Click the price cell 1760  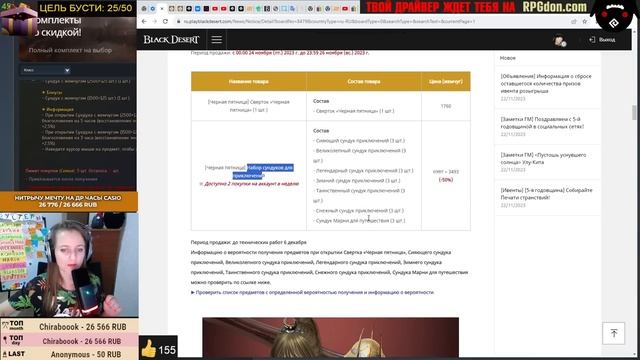pyautogui.click(x=446, y=106)
